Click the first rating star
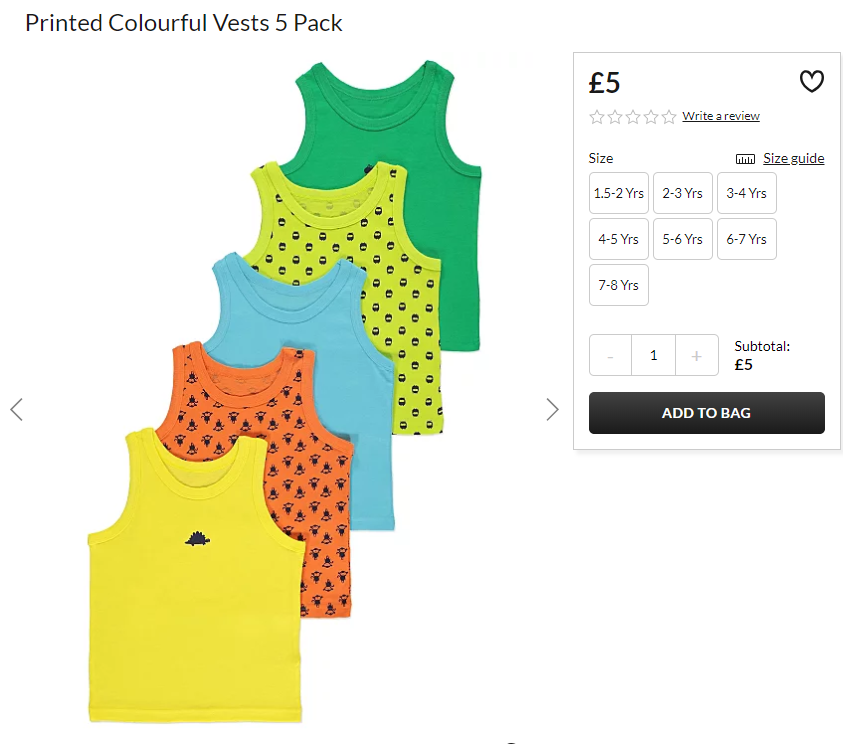 point(597,116)
